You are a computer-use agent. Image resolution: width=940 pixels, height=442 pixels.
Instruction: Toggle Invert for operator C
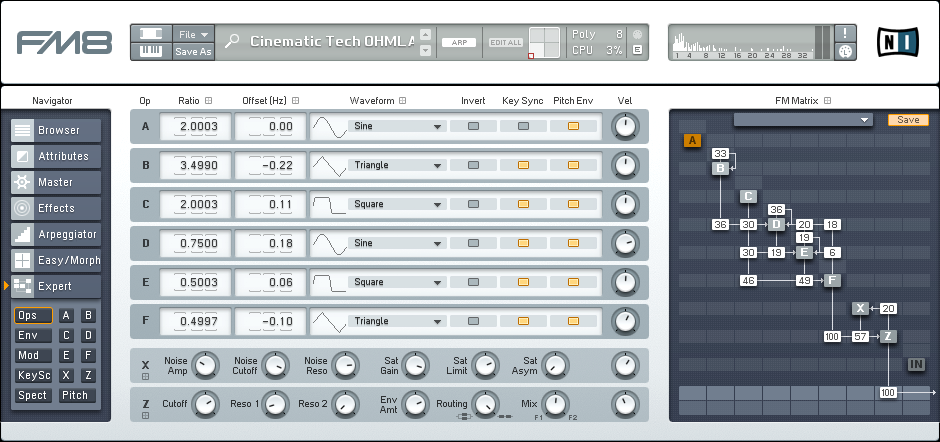point(474,204)
